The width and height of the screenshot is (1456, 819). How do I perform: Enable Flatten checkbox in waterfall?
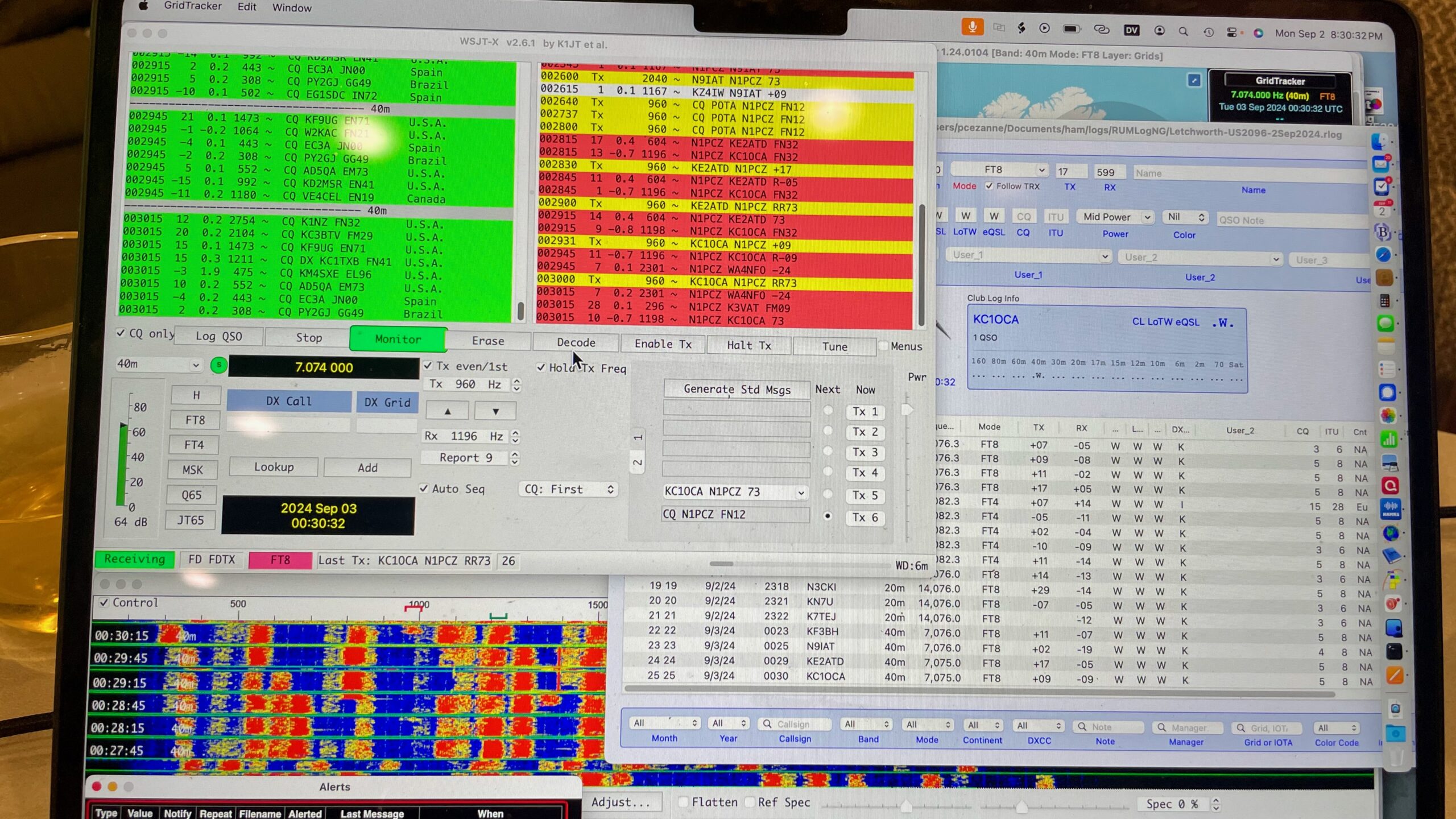coord(683,802)
